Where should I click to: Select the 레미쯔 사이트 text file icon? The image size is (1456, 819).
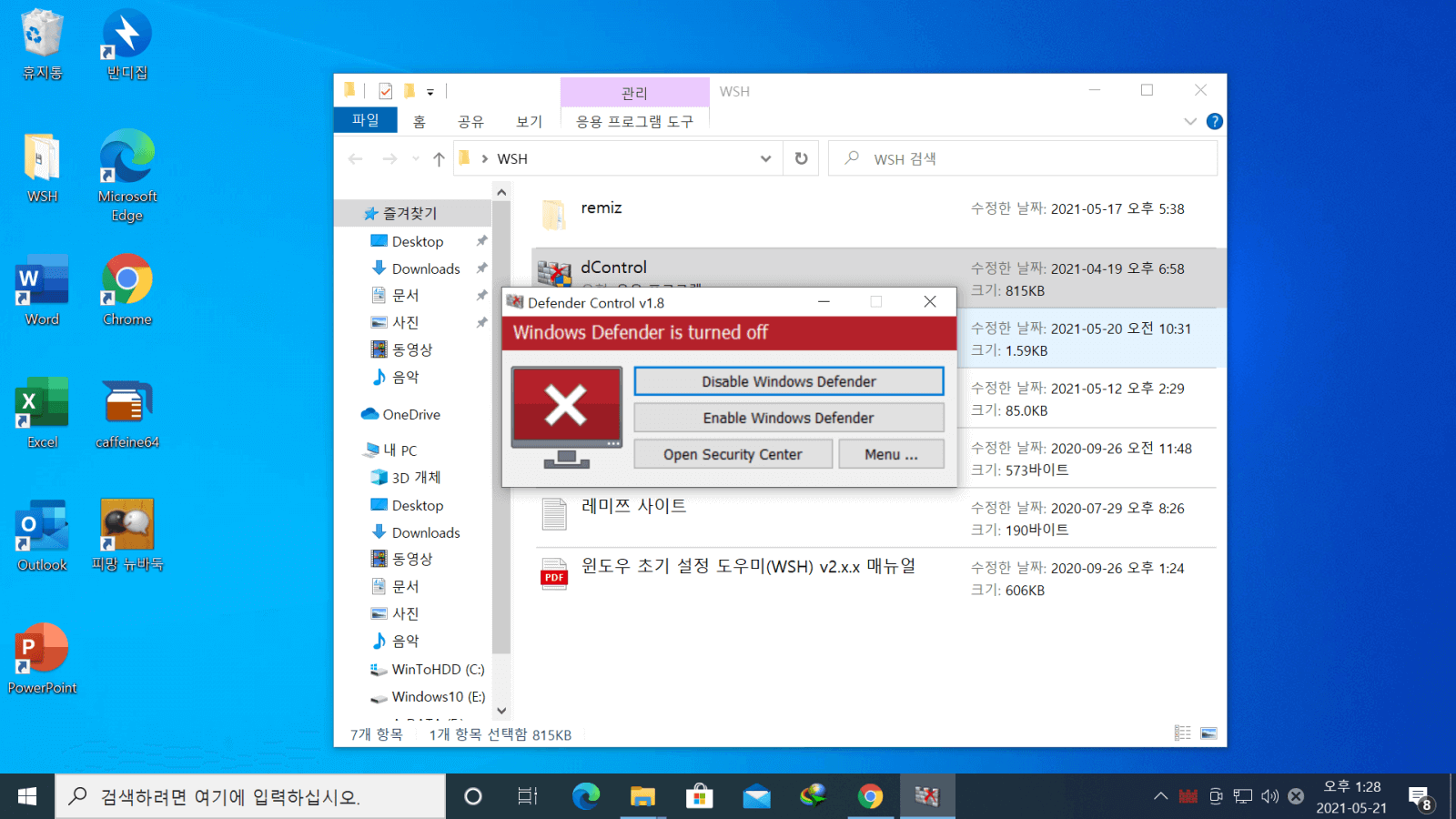pyautogui.click(x=554, y=514)
